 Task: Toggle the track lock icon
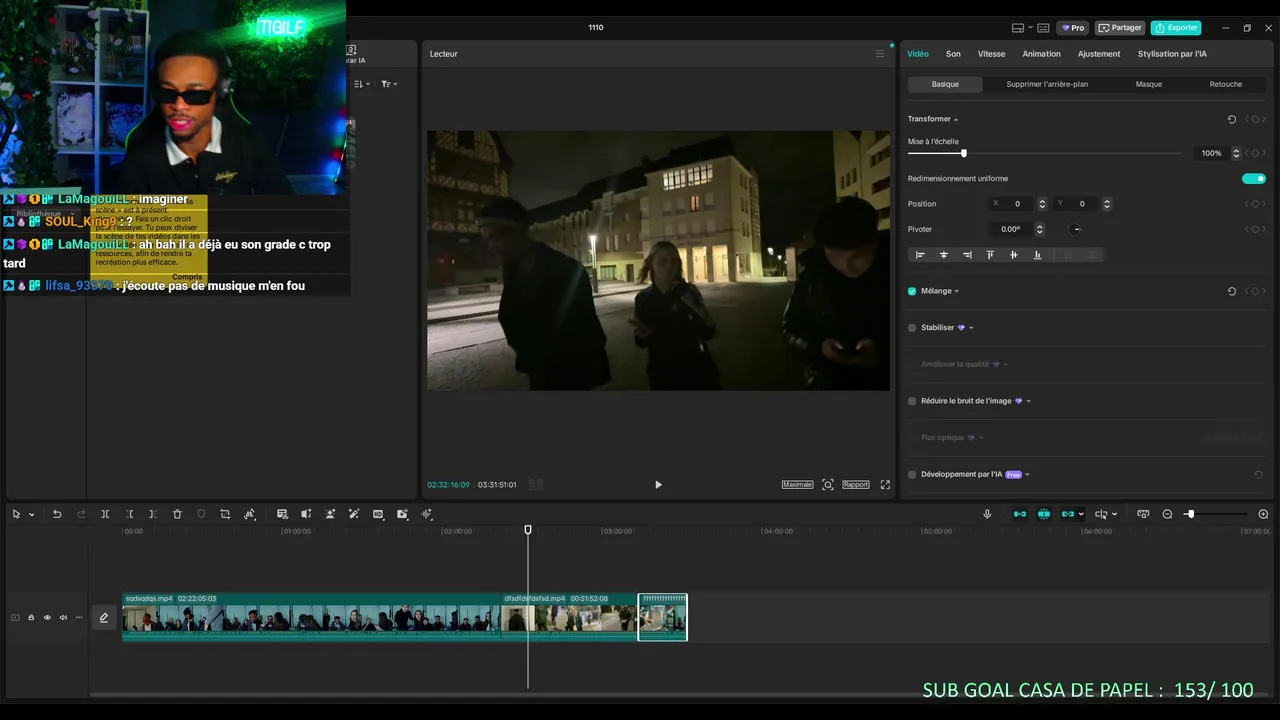tap(31, 618)
